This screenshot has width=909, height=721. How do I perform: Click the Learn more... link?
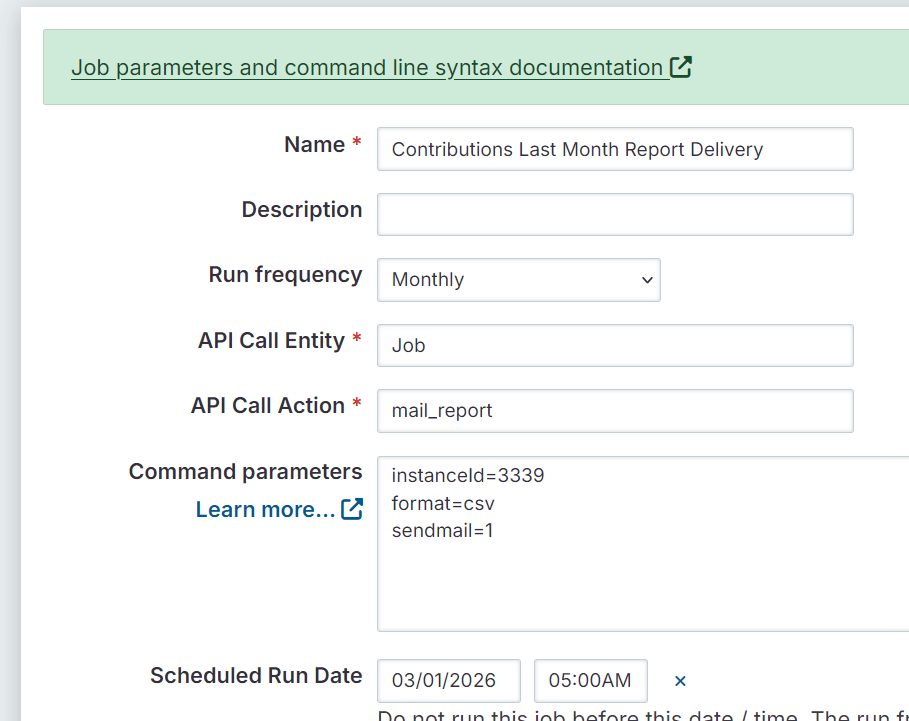tap(265, 510)
